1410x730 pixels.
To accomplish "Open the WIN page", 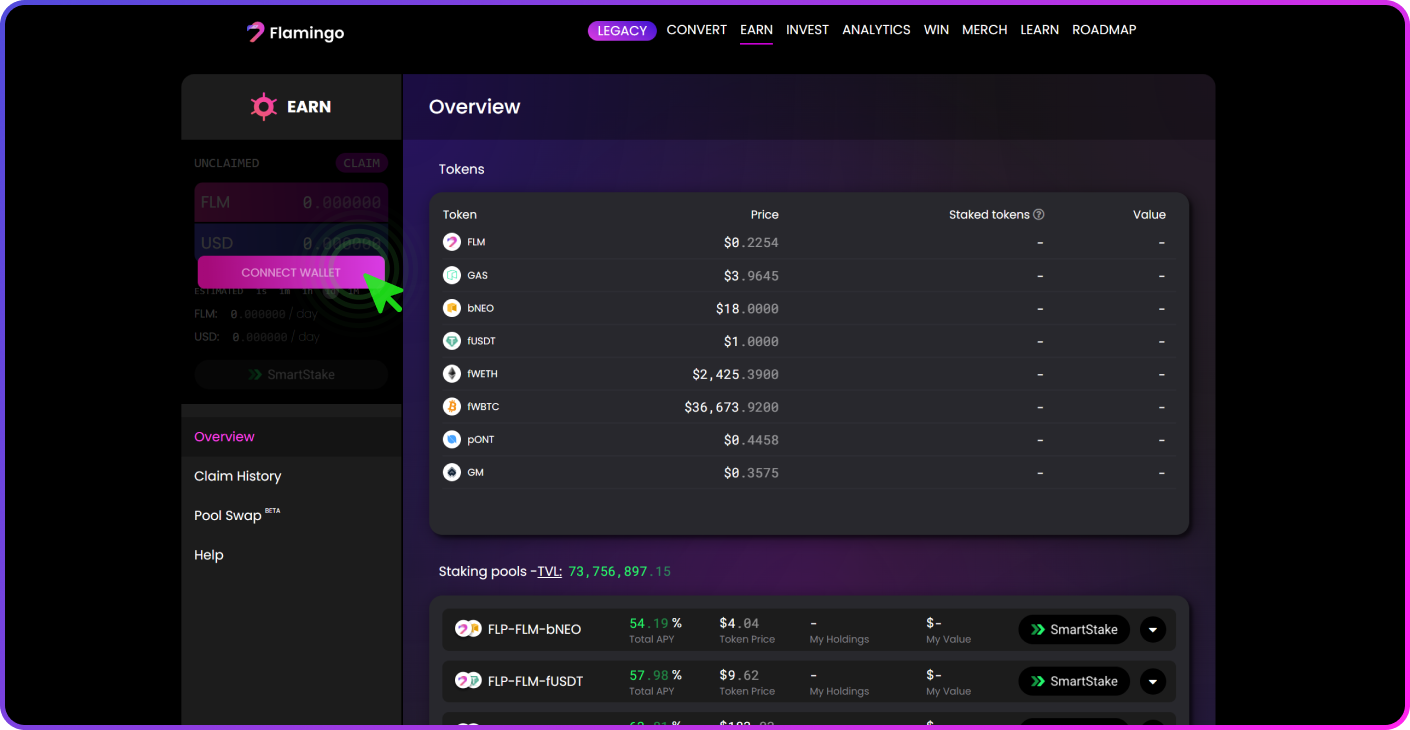I will 936,30.
